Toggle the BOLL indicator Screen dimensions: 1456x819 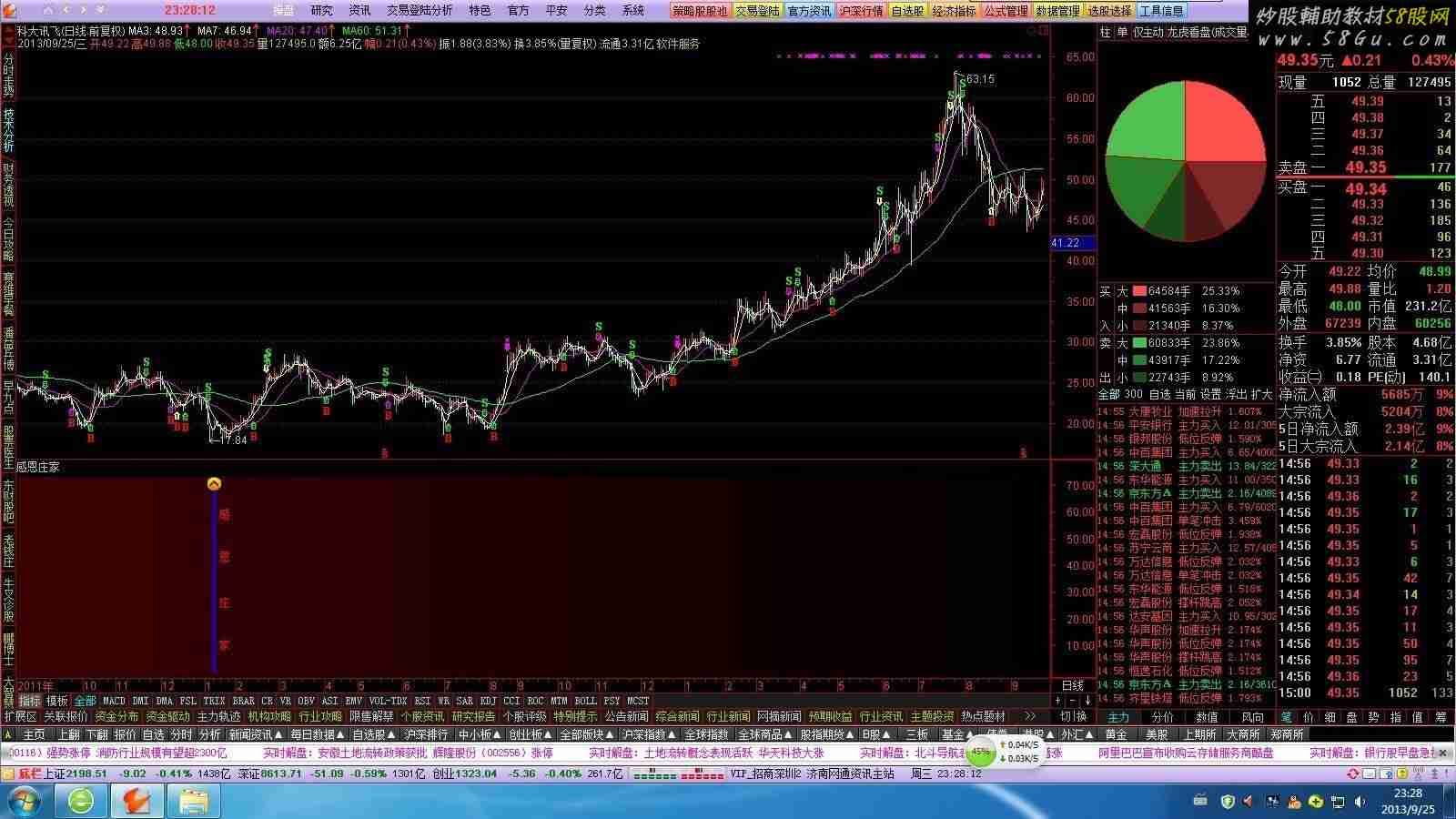[585, 701]
